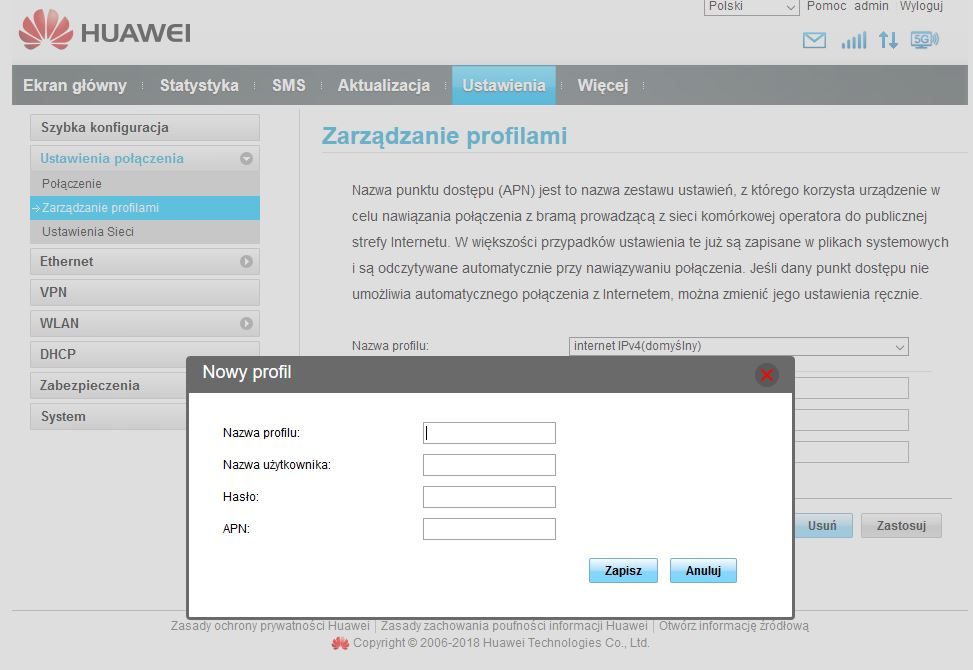Click the envelope message icon
Image resolution: width=973 pixels, height=670 pixels.
click(813, 40)
